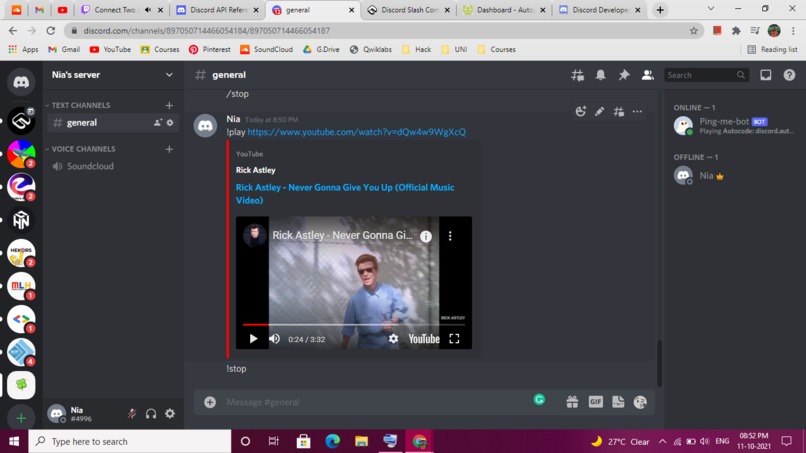Bookmark this page star icon
806x453 pixels.
(x=693, y=31)
